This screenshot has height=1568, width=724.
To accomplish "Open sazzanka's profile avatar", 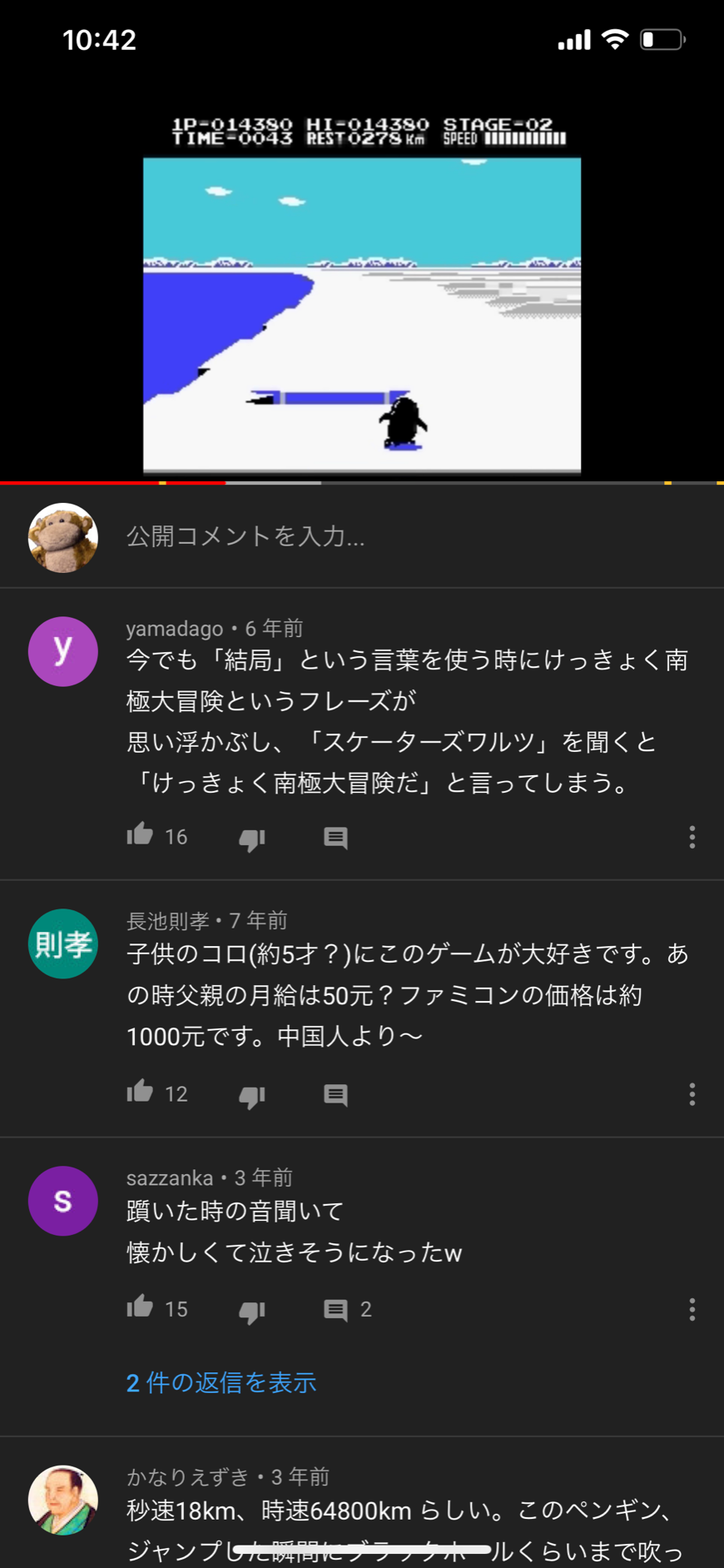I will 63,1201.
